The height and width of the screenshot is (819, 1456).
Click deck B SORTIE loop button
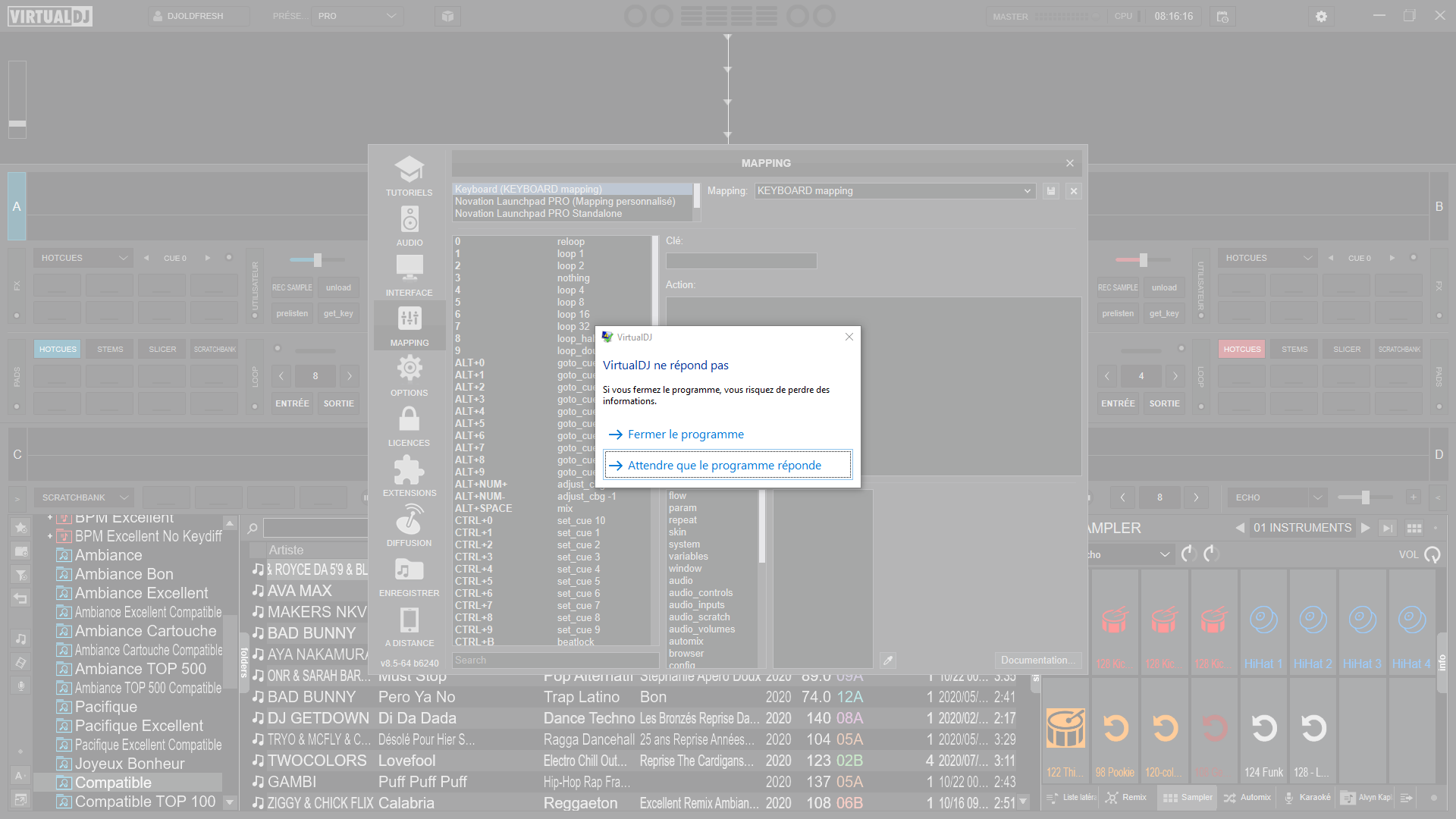1164,403
